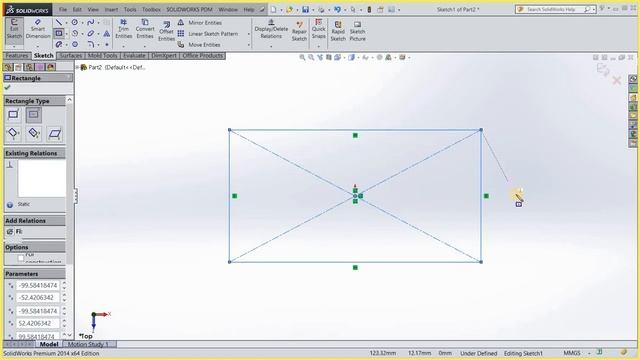640x360 pixels.
Task: Click the Fix relation button
Action: click(13, 231)
